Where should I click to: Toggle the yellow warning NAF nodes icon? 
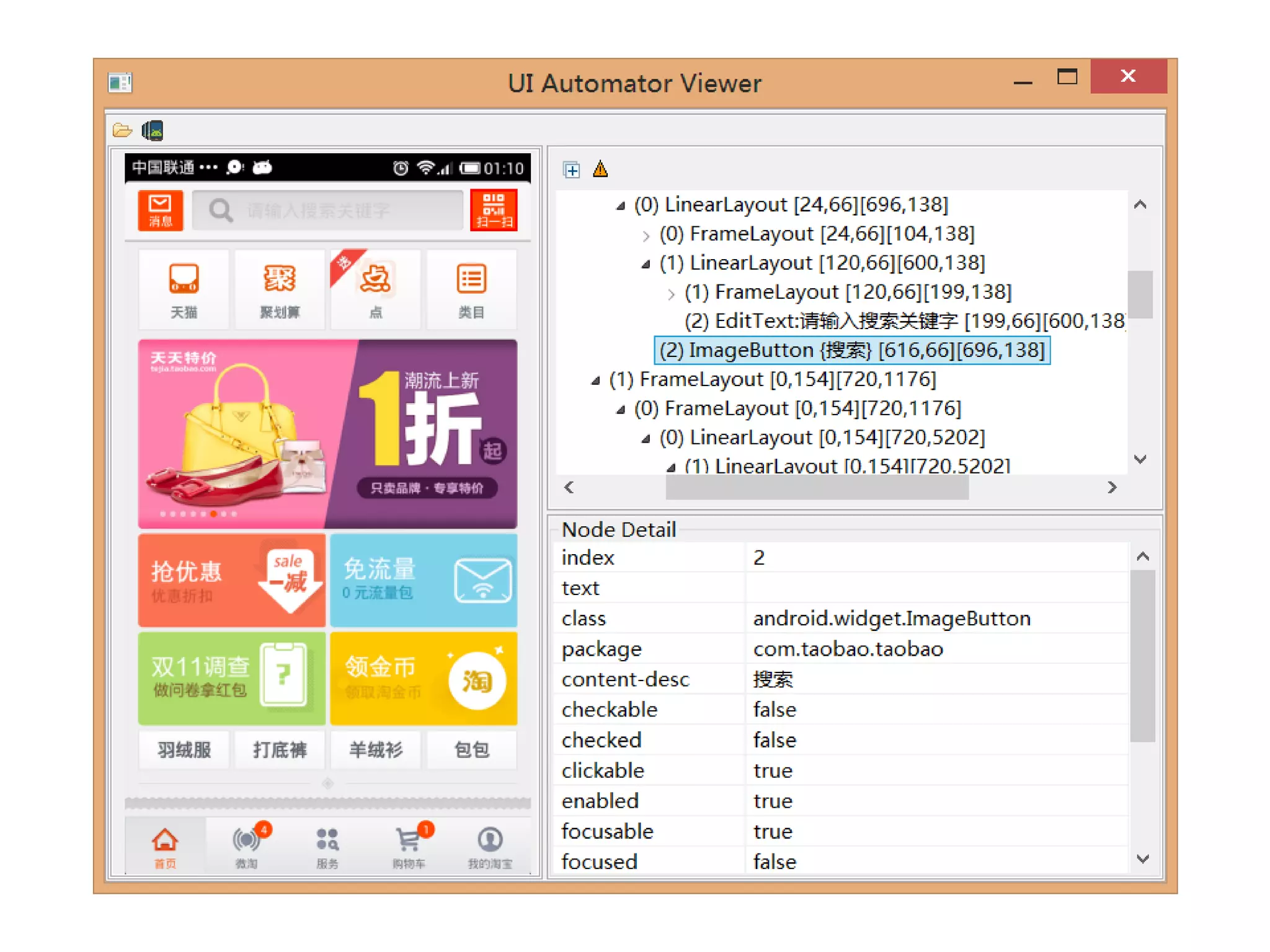pos(600,169)
